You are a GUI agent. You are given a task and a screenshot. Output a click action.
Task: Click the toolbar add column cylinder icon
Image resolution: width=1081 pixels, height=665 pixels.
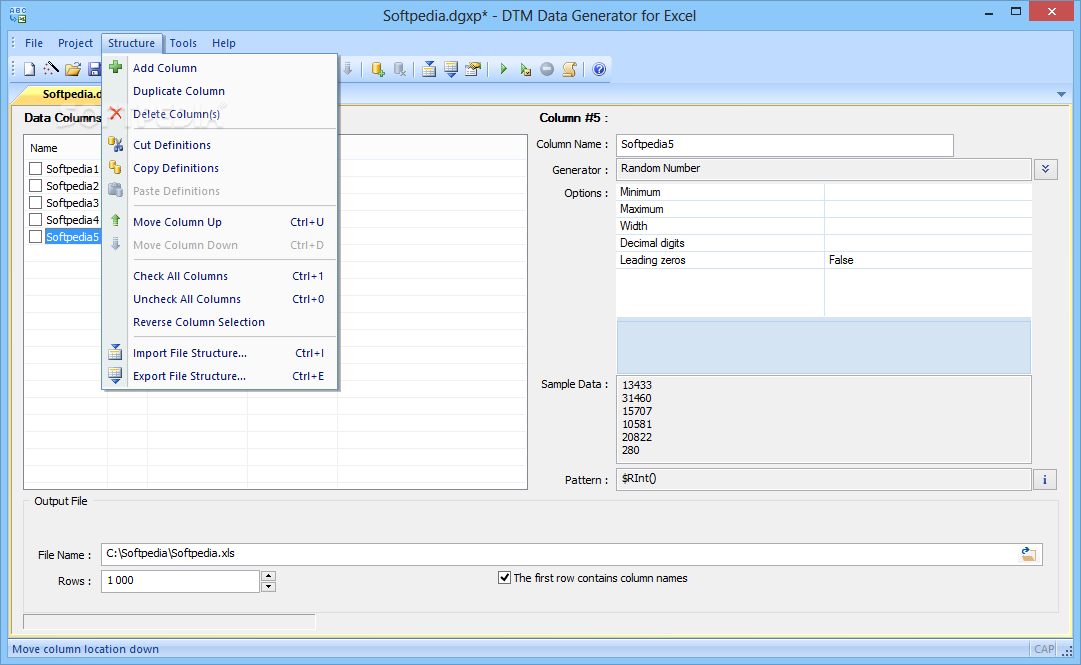point(378,69)
